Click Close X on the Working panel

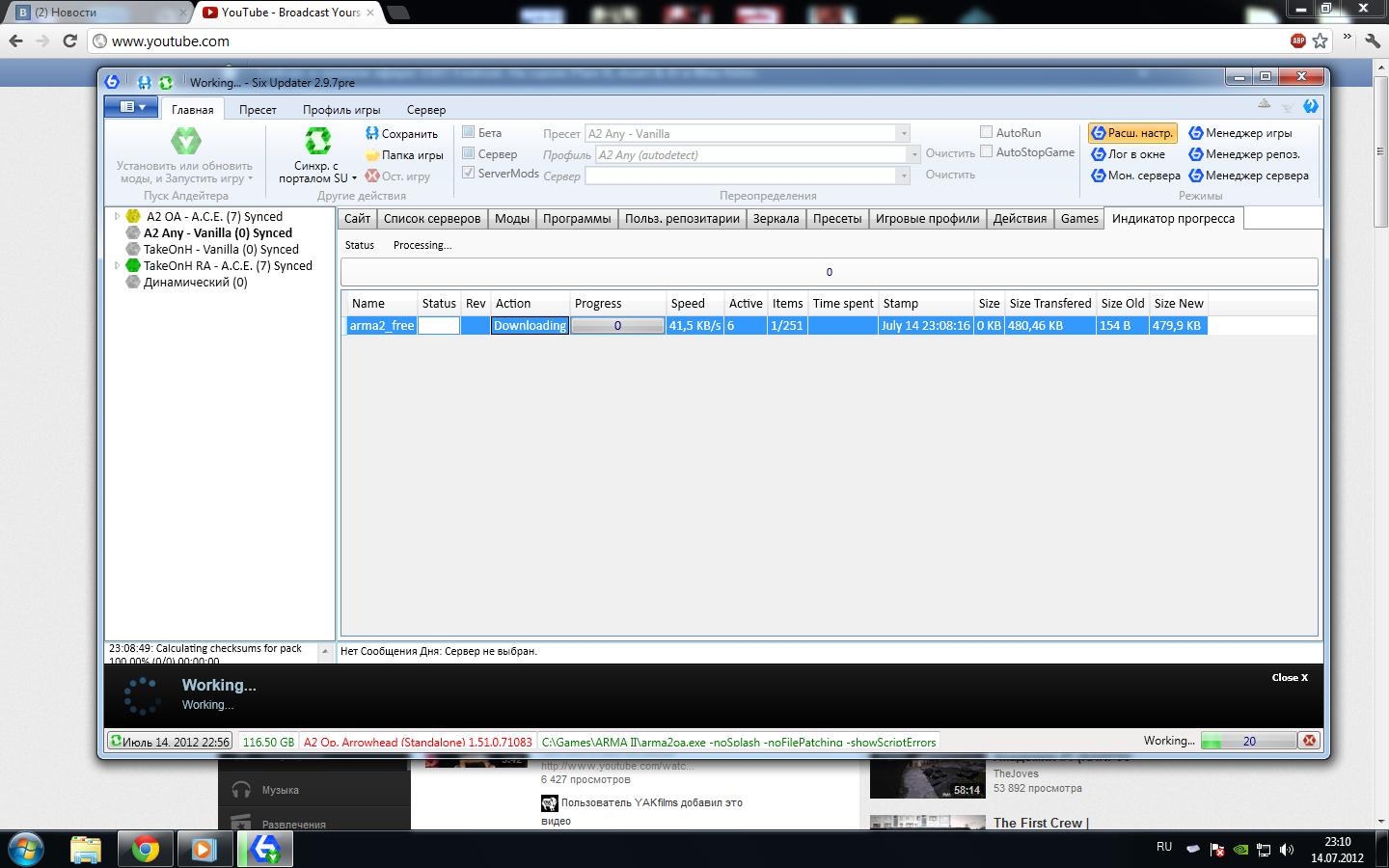tap(1290, 678)
